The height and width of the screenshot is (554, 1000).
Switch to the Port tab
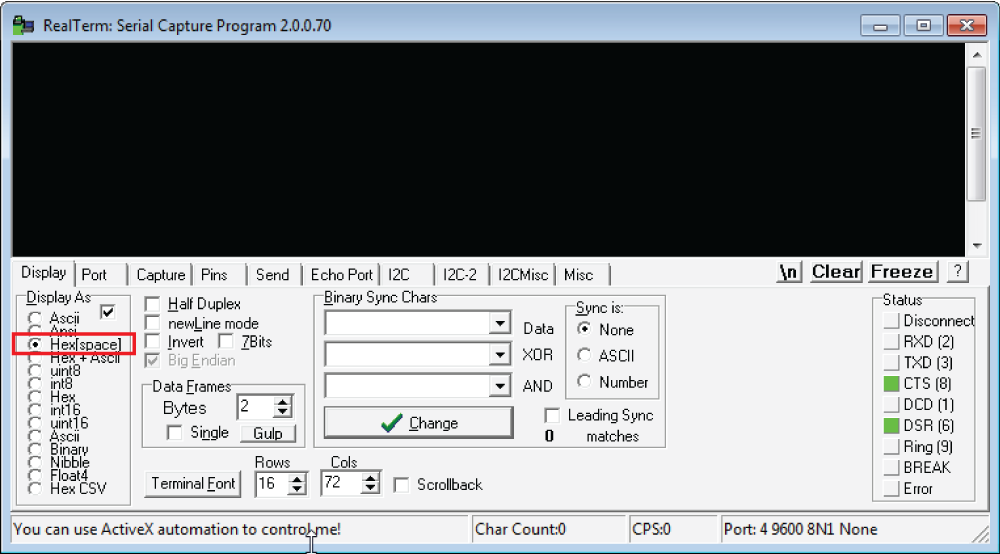coord(94,275)
